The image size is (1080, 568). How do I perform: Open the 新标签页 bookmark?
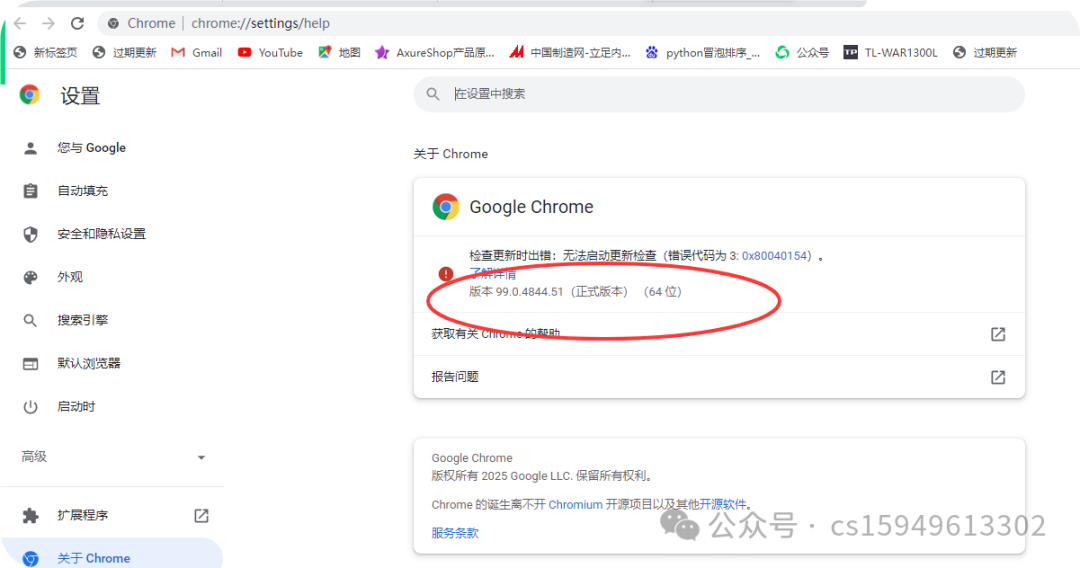point(45,52)
